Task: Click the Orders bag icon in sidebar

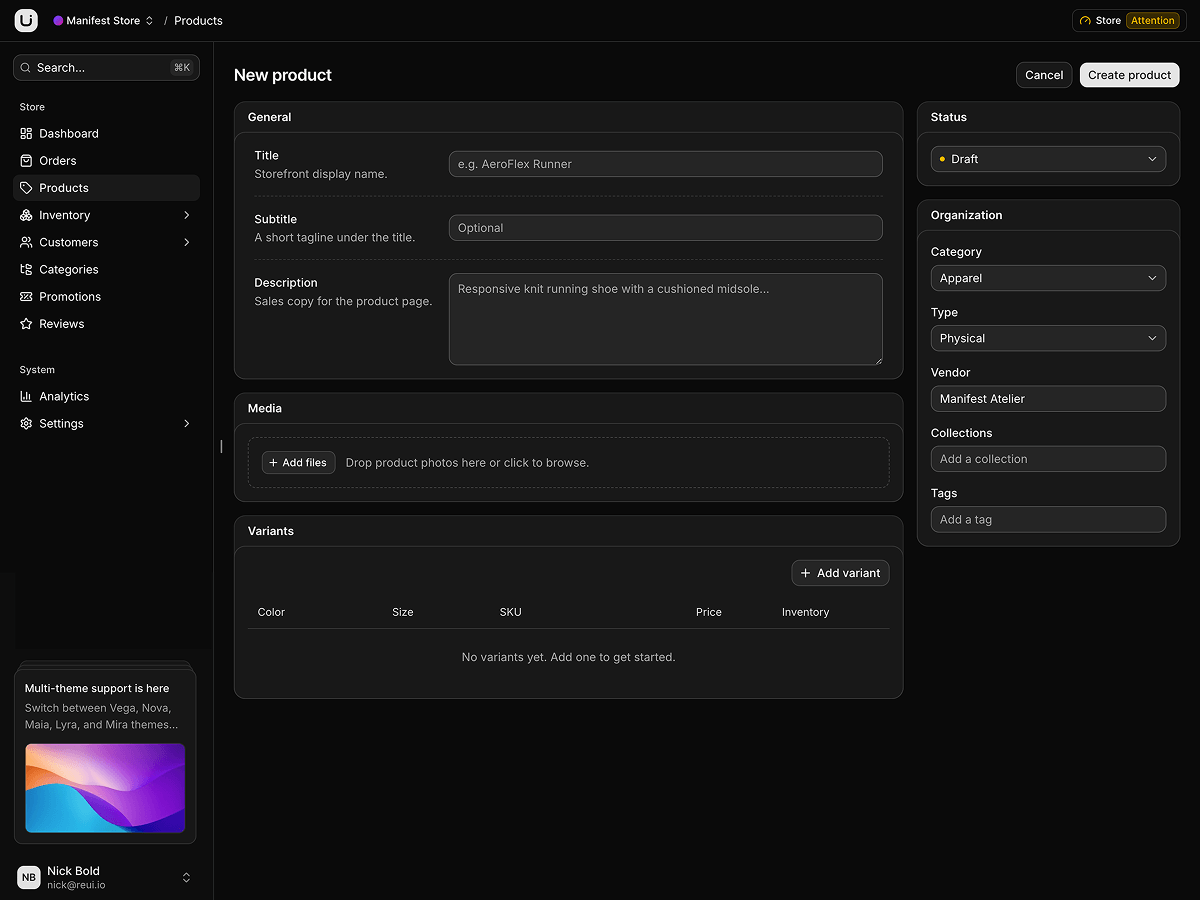Action: 26,161
